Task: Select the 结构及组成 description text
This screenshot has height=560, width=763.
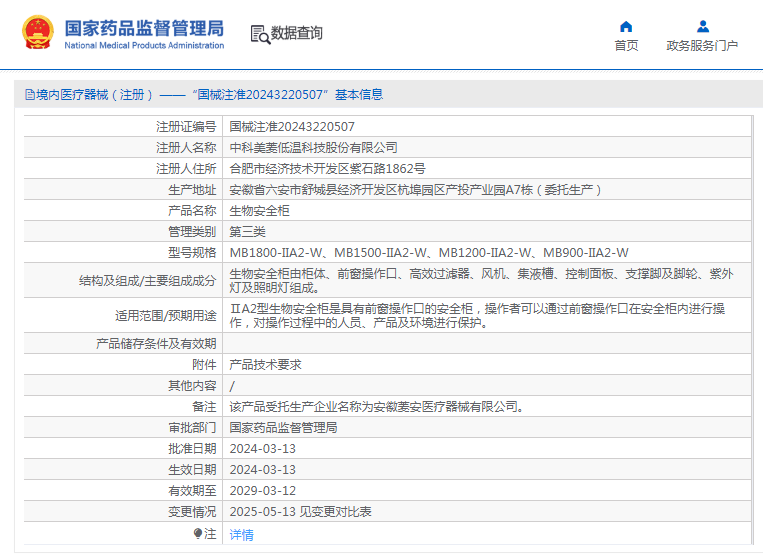Action: click(481, 280)
